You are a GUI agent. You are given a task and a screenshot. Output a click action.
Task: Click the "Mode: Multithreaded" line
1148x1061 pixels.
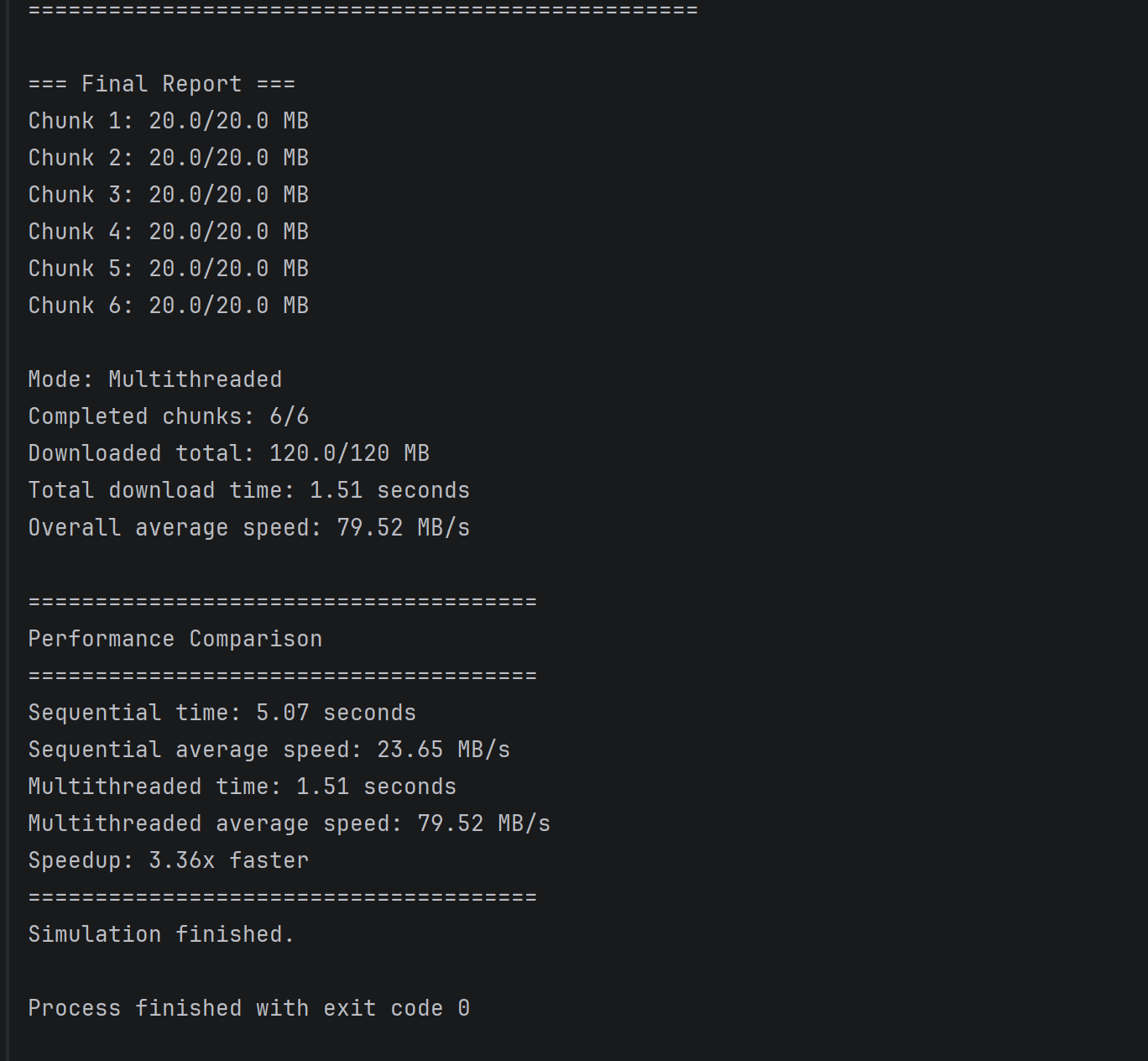pos(155,379)
